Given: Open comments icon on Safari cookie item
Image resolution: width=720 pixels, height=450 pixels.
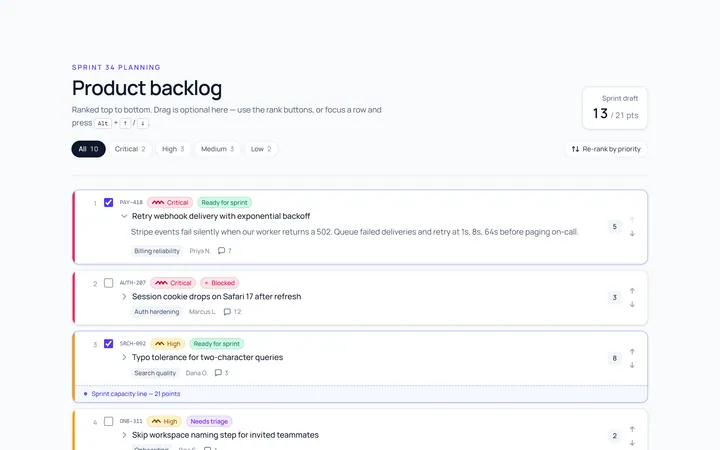Looking at the screenshot, I should coord(227,312).
